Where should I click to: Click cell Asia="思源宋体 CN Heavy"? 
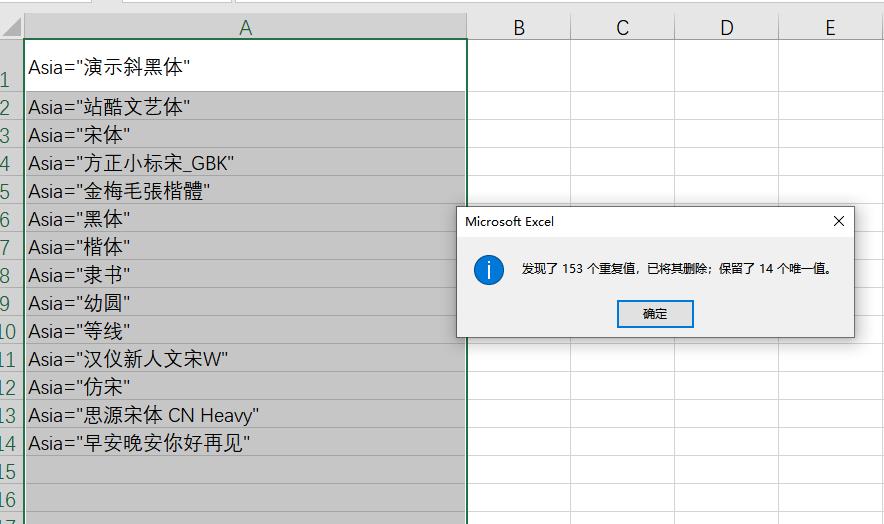(245, 415)
